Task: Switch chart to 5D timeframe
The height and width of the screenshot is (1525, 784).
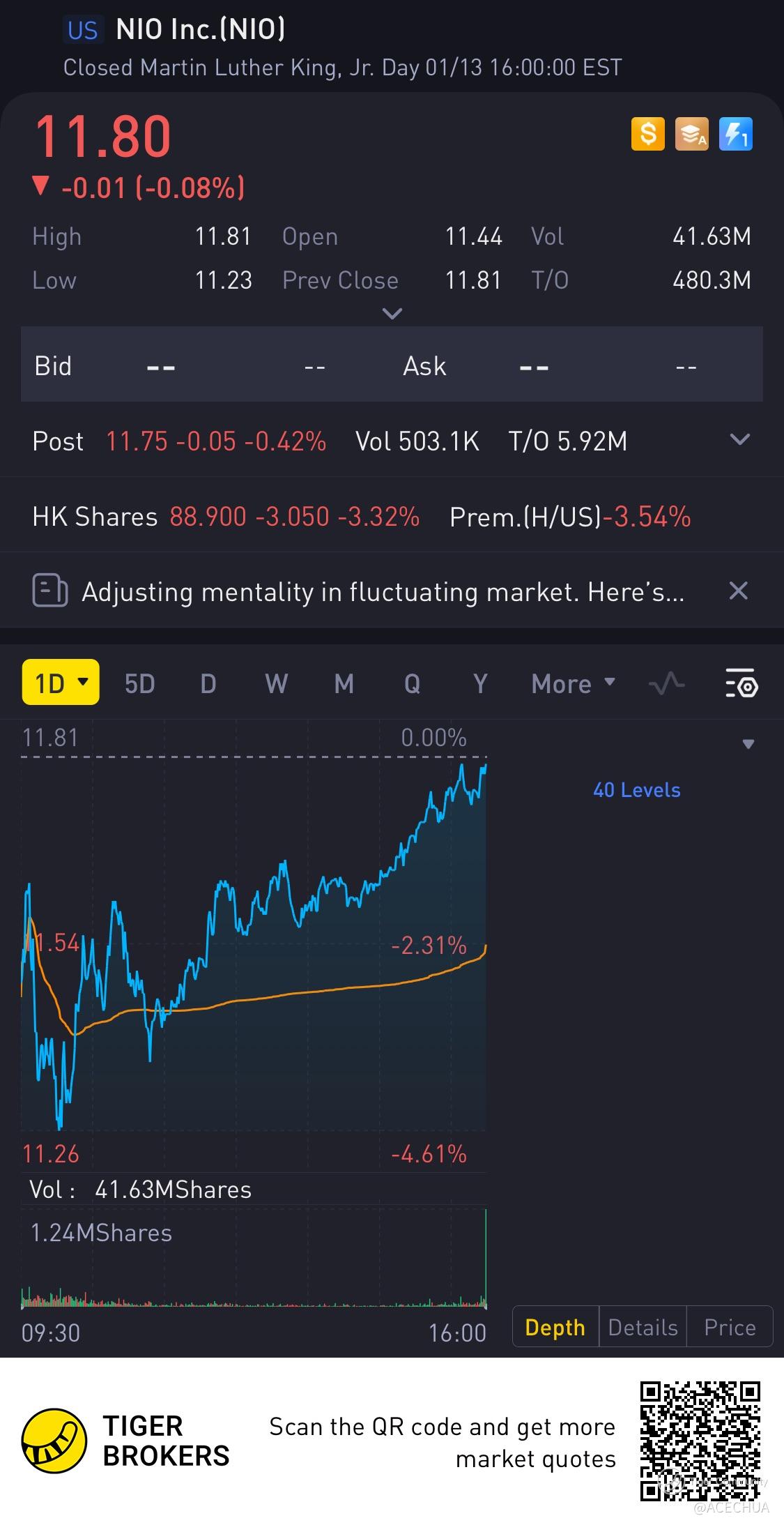Action: click(x=139, y=683)
